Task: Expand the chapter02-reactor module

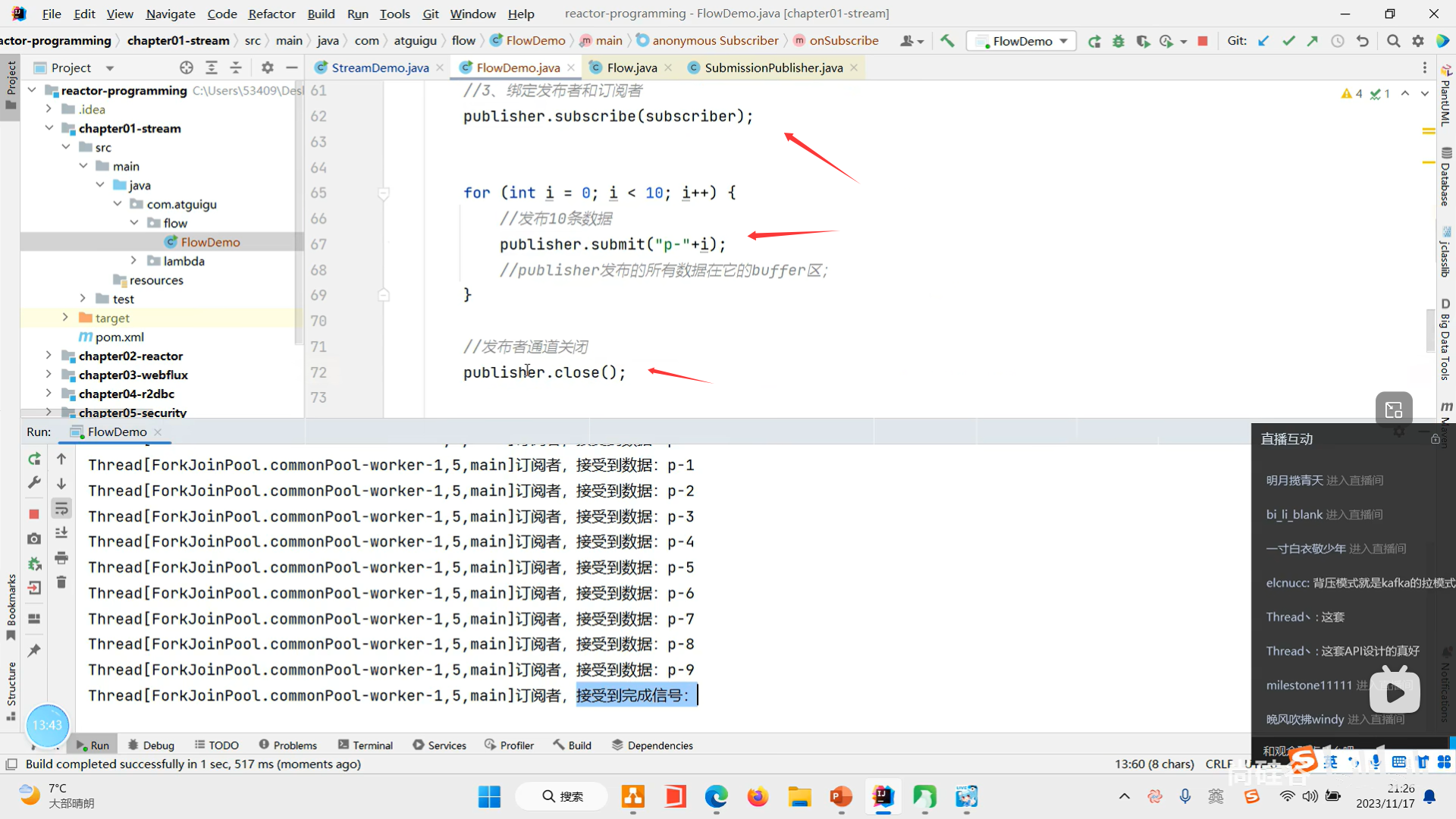Action: pos(49,356)
